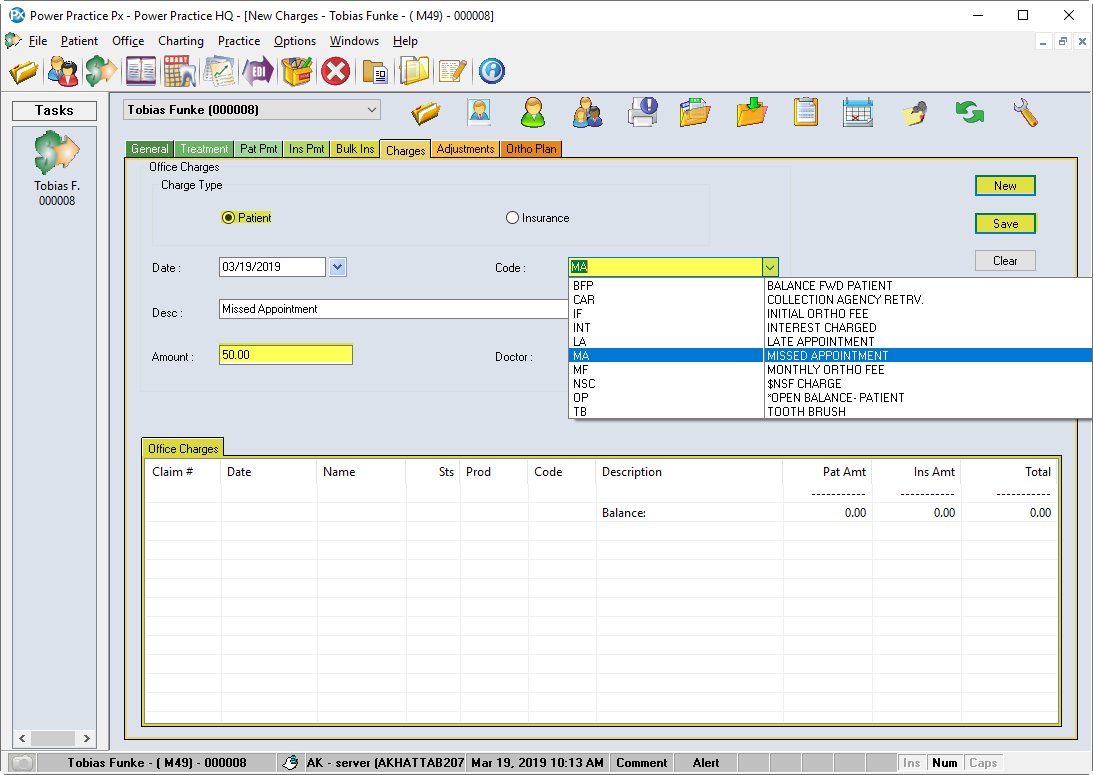The image size is (1093, 775).
Task: Click the red X circle toolbar icon
Action: 336,71
